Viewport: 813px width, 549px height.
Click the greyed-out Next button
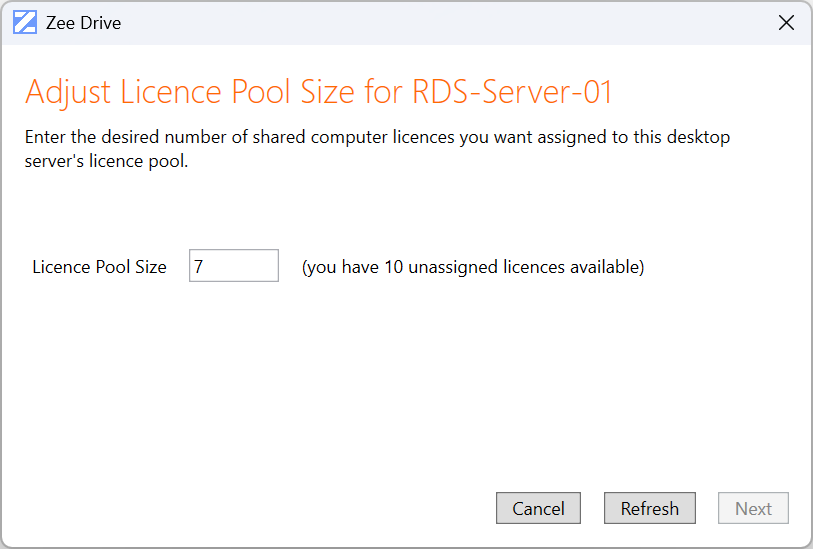[x=753, y=508]
